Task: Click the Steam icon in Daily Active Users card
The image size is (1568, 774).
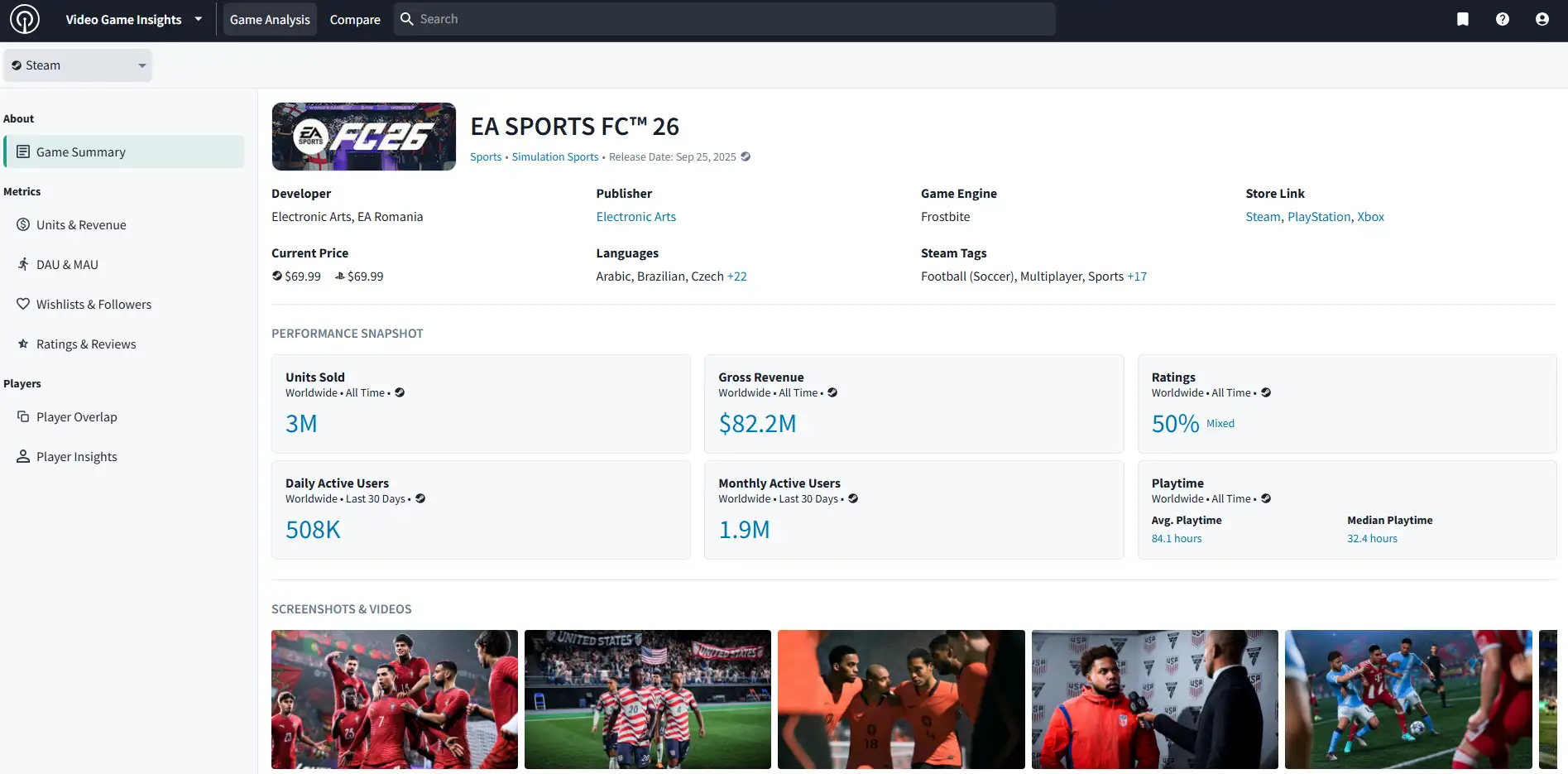Action: click(420, 498)
